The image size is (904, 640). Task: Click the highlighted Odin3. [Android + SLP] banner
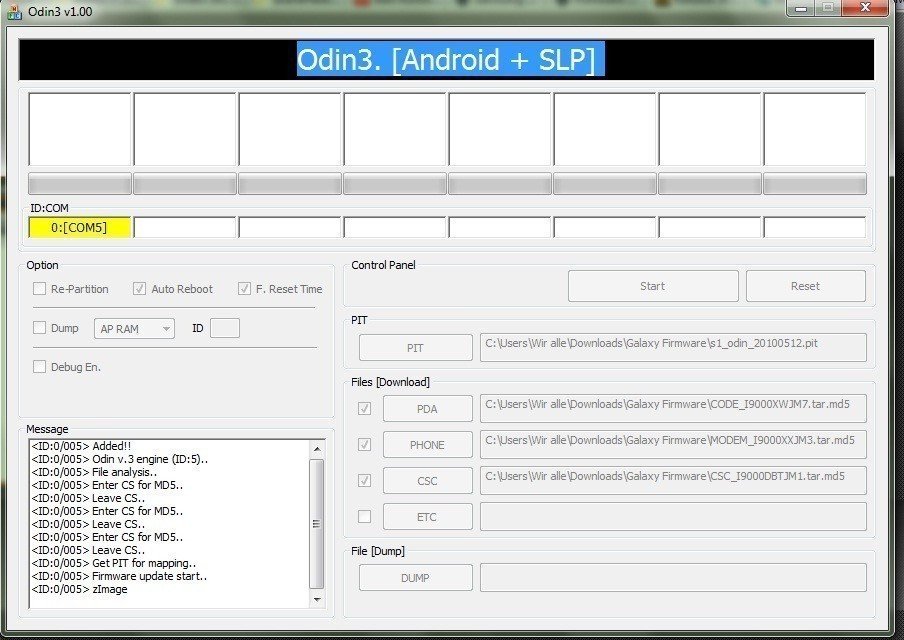(450, 59)
